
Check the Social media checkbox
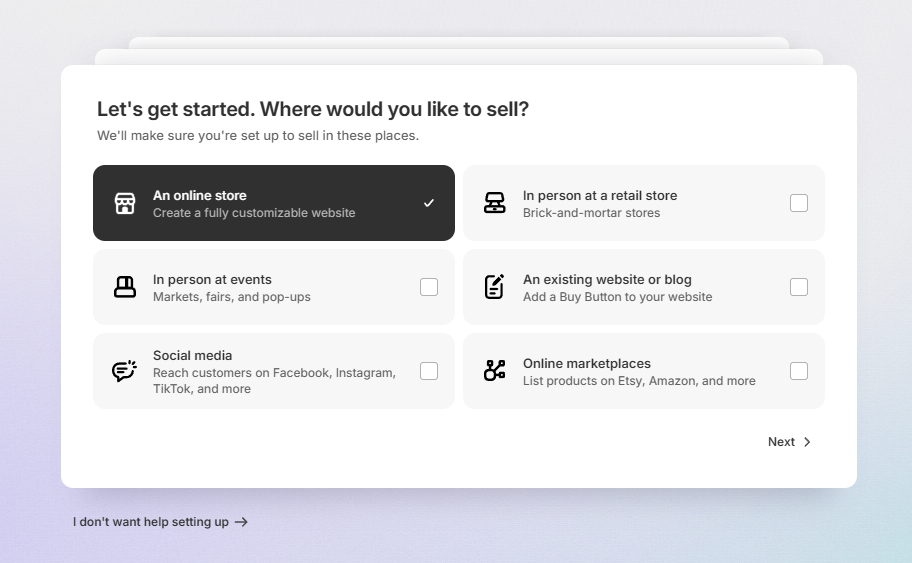[x=429, y=371]
